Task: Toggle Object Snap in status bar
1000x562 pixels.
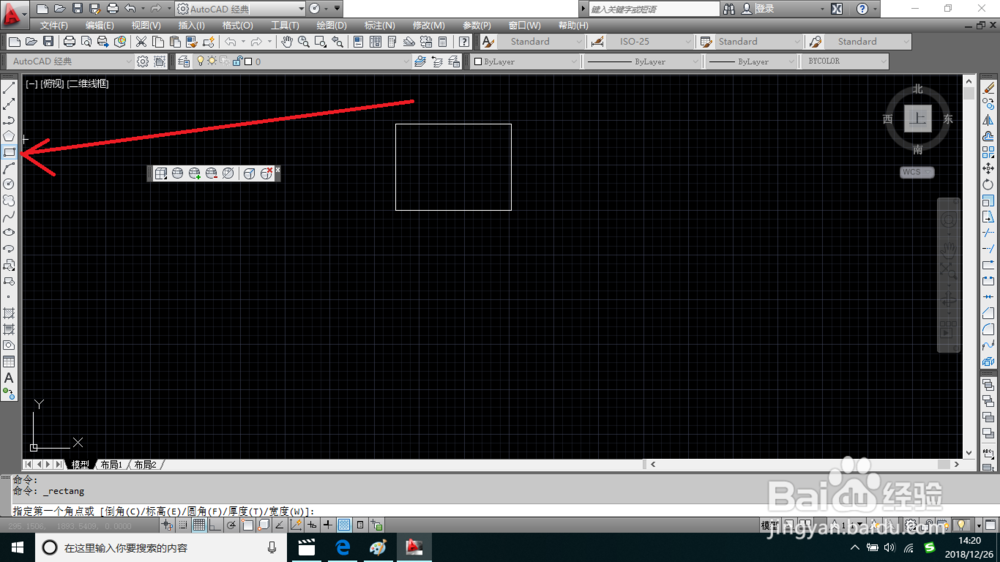Action: [247, 525]
